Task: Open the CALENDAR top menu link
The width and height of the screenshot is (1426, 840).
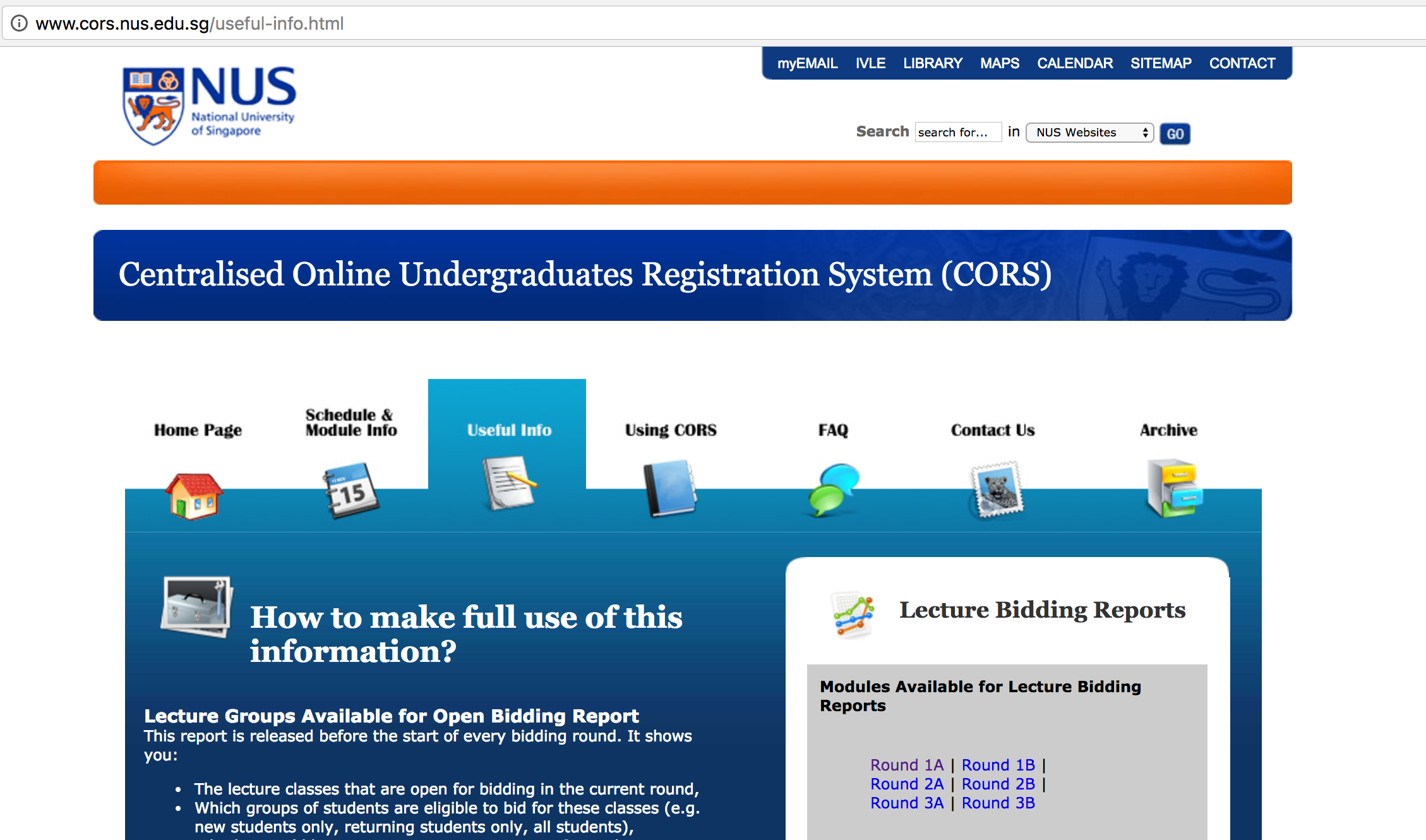Action: [1074, 63]
